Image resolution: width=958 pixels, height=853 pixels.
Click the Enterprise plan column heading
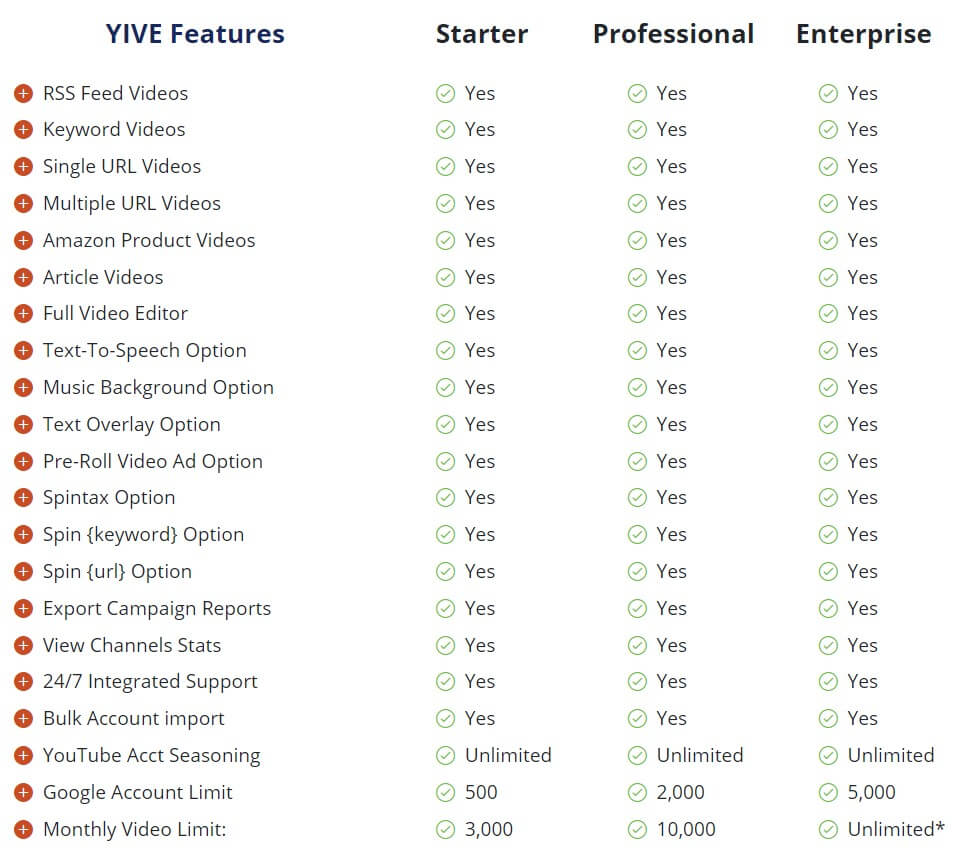click(x=864, y=35)
